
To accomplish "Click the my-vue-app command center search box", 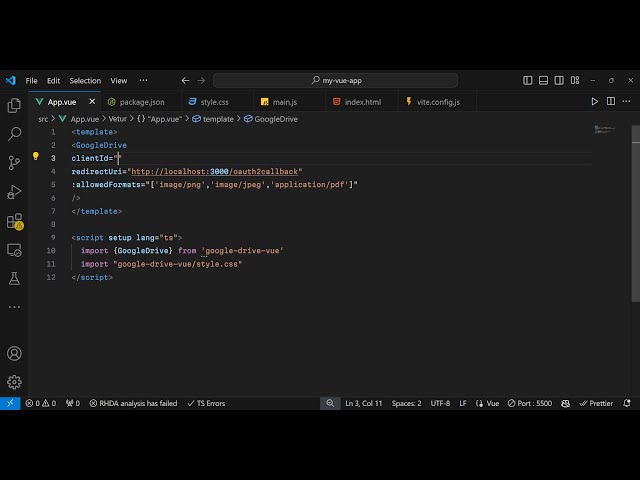I will coord(335,80).
